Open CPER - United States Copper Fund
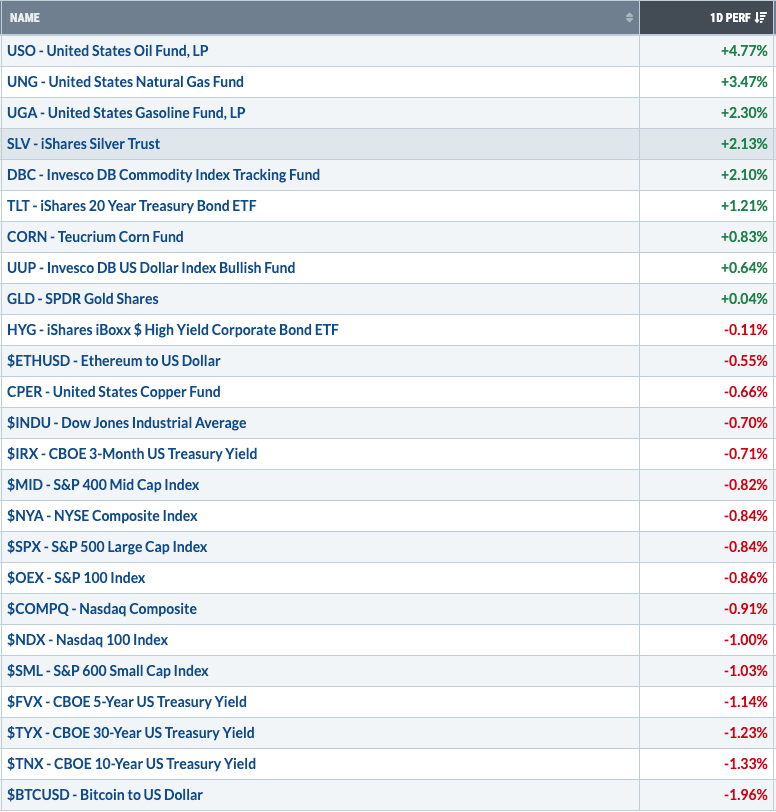The width and height of the screenshot is (776, 812). pyautogui.click(x=114, y=392)
